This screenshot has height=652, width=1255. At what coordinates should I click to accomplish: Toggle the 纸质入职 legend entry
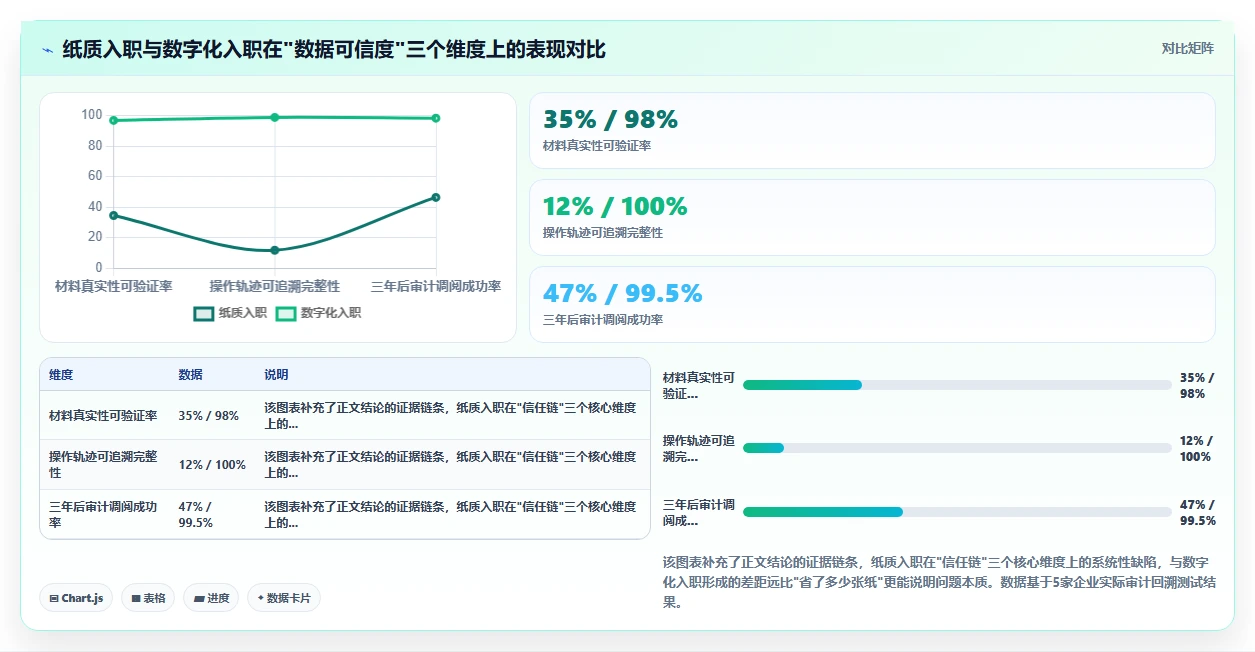pos(231,313)
